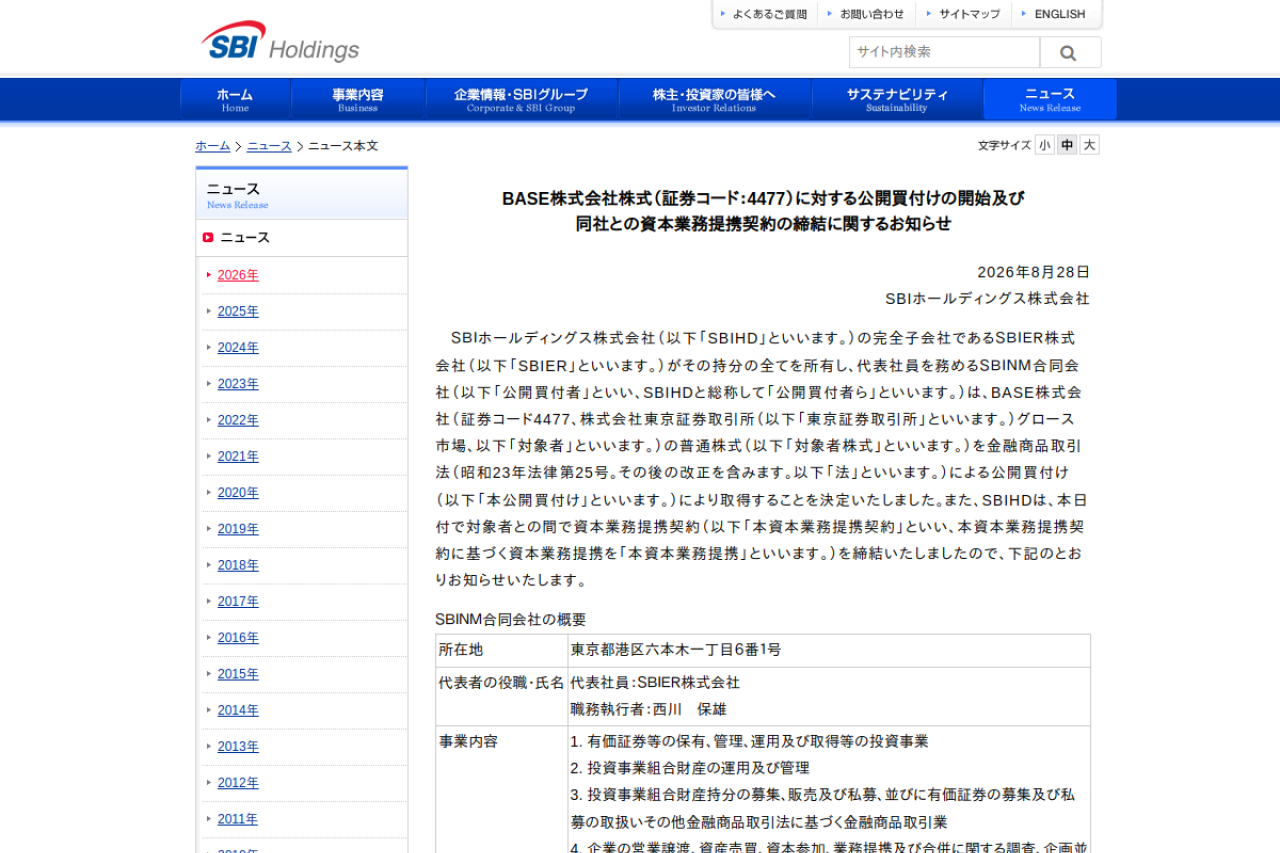This screenshot has width=1280, height=853.
Task: Open 2013年 news archive
Action: click(238, 746)
